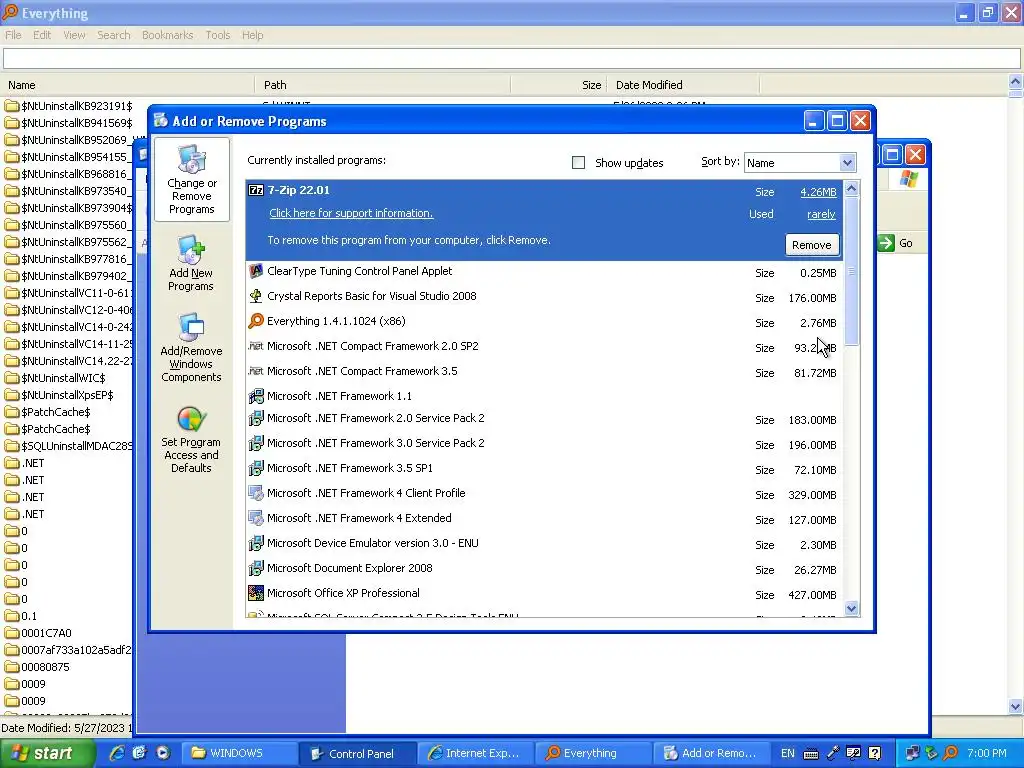
Task: Click the .NET Framework 4 Client Profile icon
Action: click(x=256, y=493)
